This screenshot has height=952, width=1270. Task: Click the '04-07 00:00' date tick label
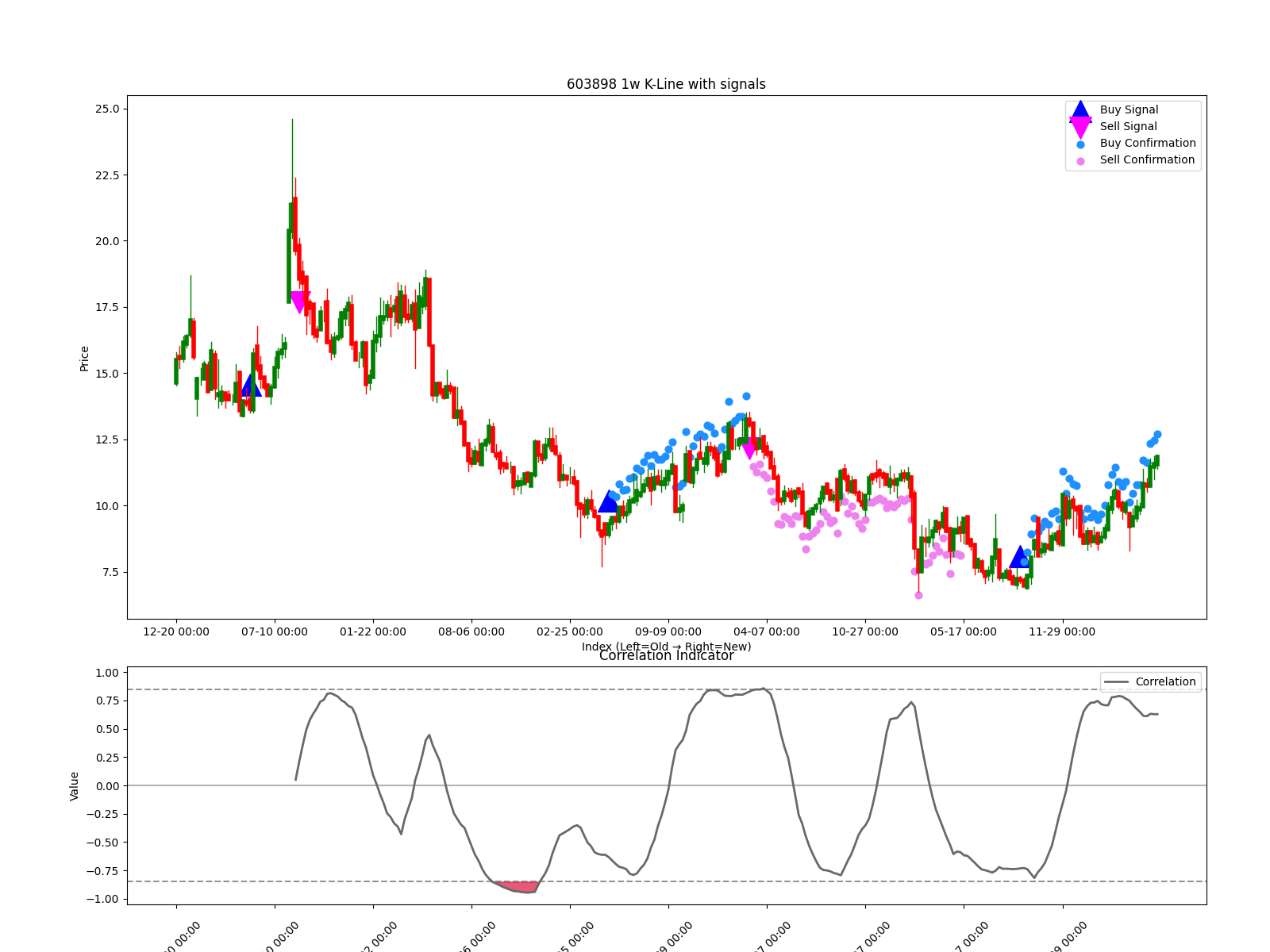coord(767,631)
